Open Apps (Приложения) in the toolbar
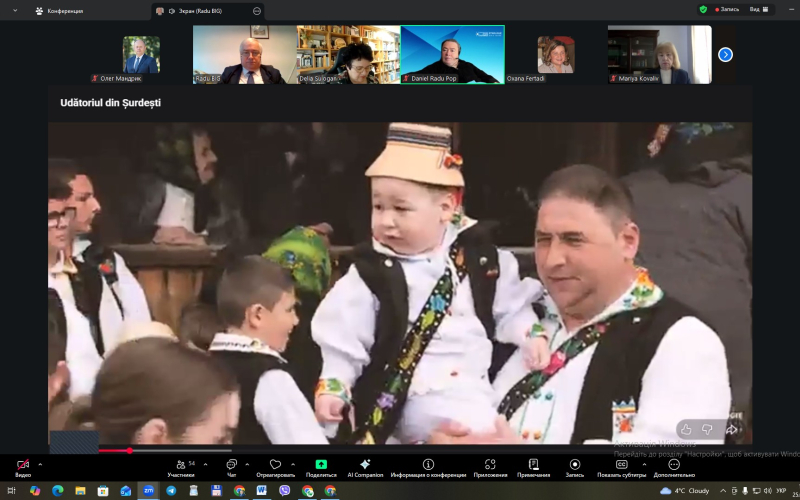 [x=490, y=465]
